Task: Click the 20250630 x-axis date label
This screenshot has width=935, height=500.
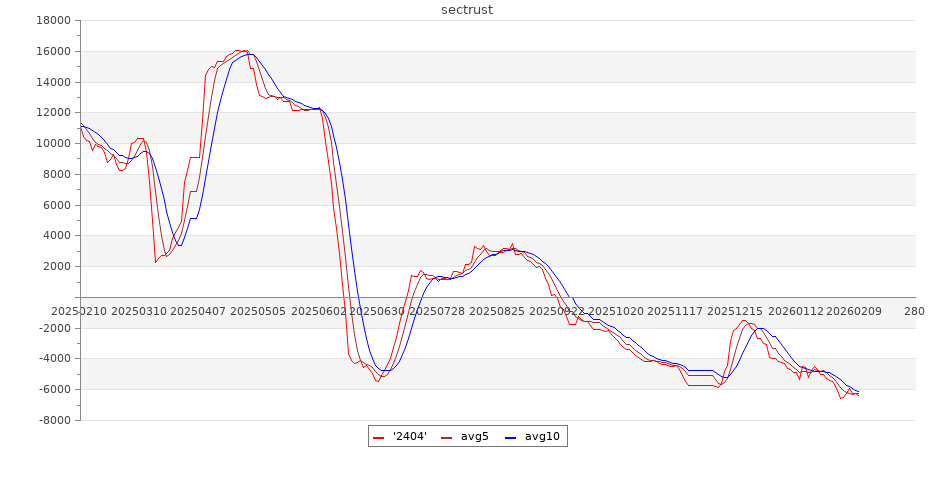Action: click(x=379, y=311)
